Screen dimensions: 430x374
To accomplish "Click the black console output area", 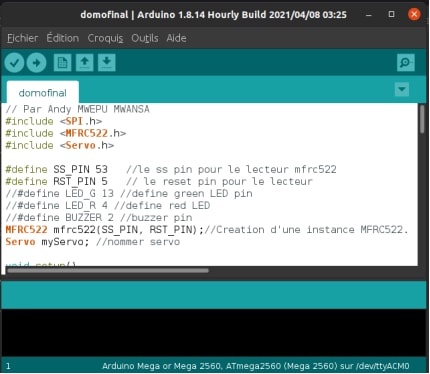I will click(x=214, y=333).
